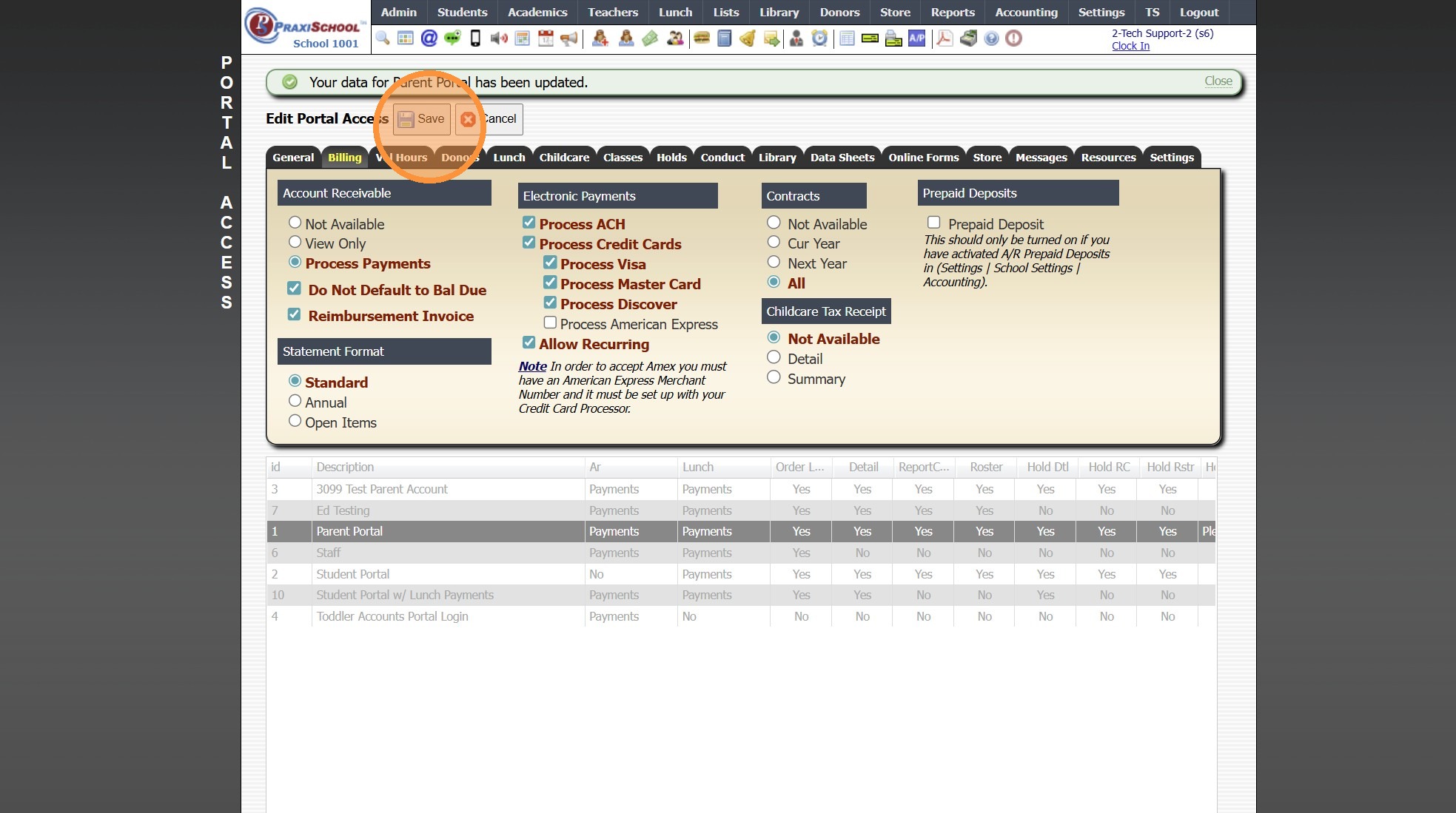Select the Student Portal row in table
The width and height of the screenshot is (1456, 813).
point(353,574)
